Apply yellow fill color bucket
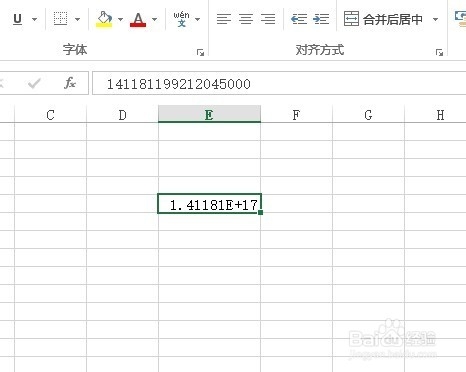This screenshot has height=372, width=466. click(104, 19)
